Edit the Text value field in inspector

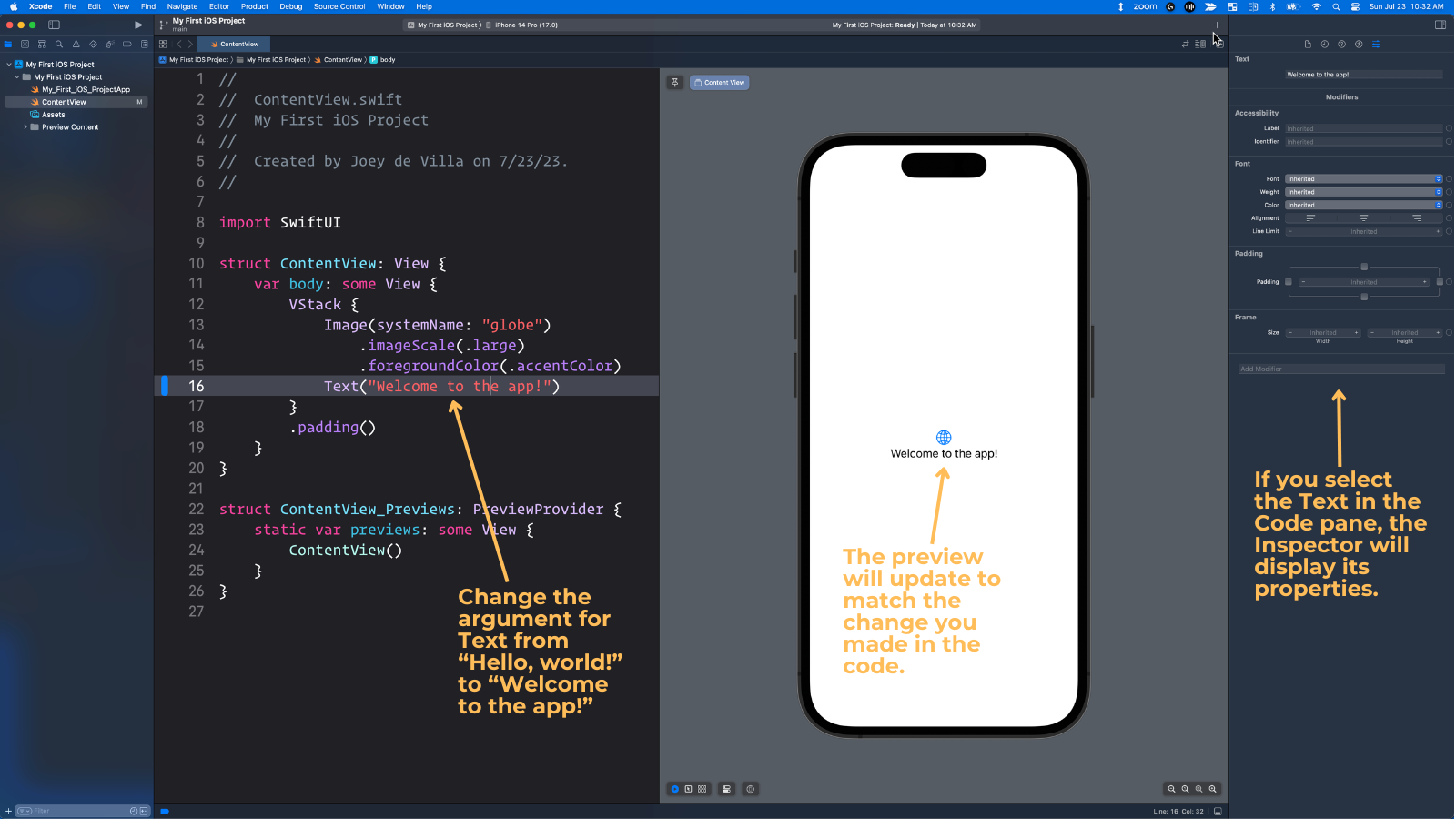pos(1364,75)
